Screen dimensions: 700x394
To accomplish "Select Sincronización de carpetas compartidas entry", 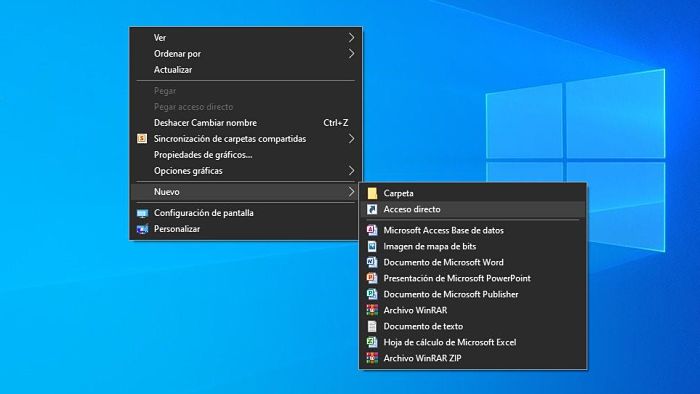I will (x=246, y=139).
